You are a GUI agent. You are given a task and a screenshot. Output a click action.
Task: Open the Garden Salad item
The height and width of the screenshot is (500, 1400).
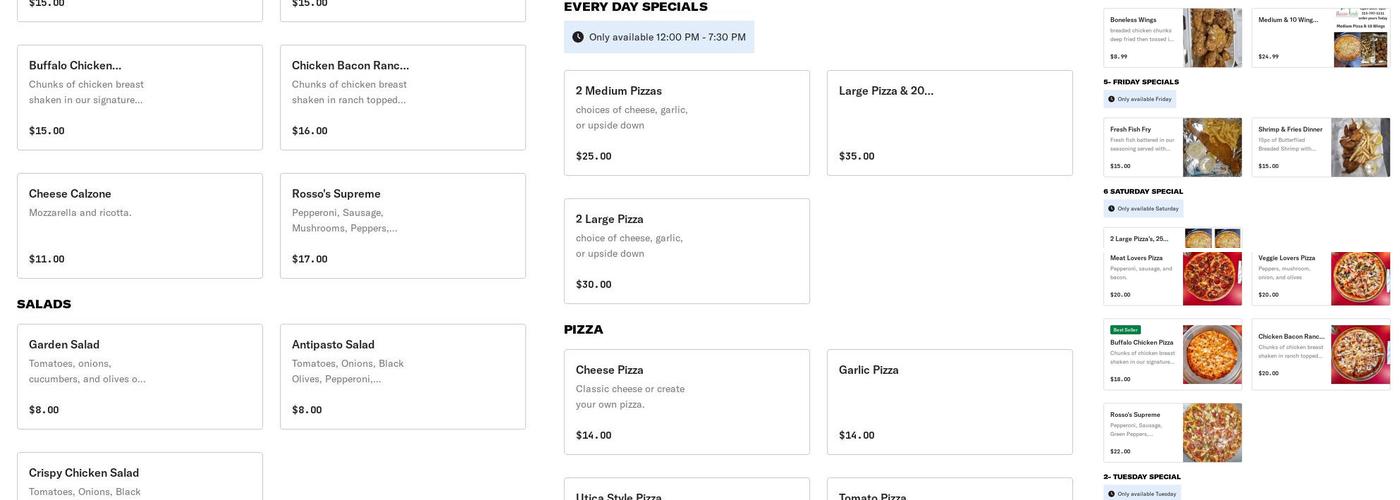(139, 377)
